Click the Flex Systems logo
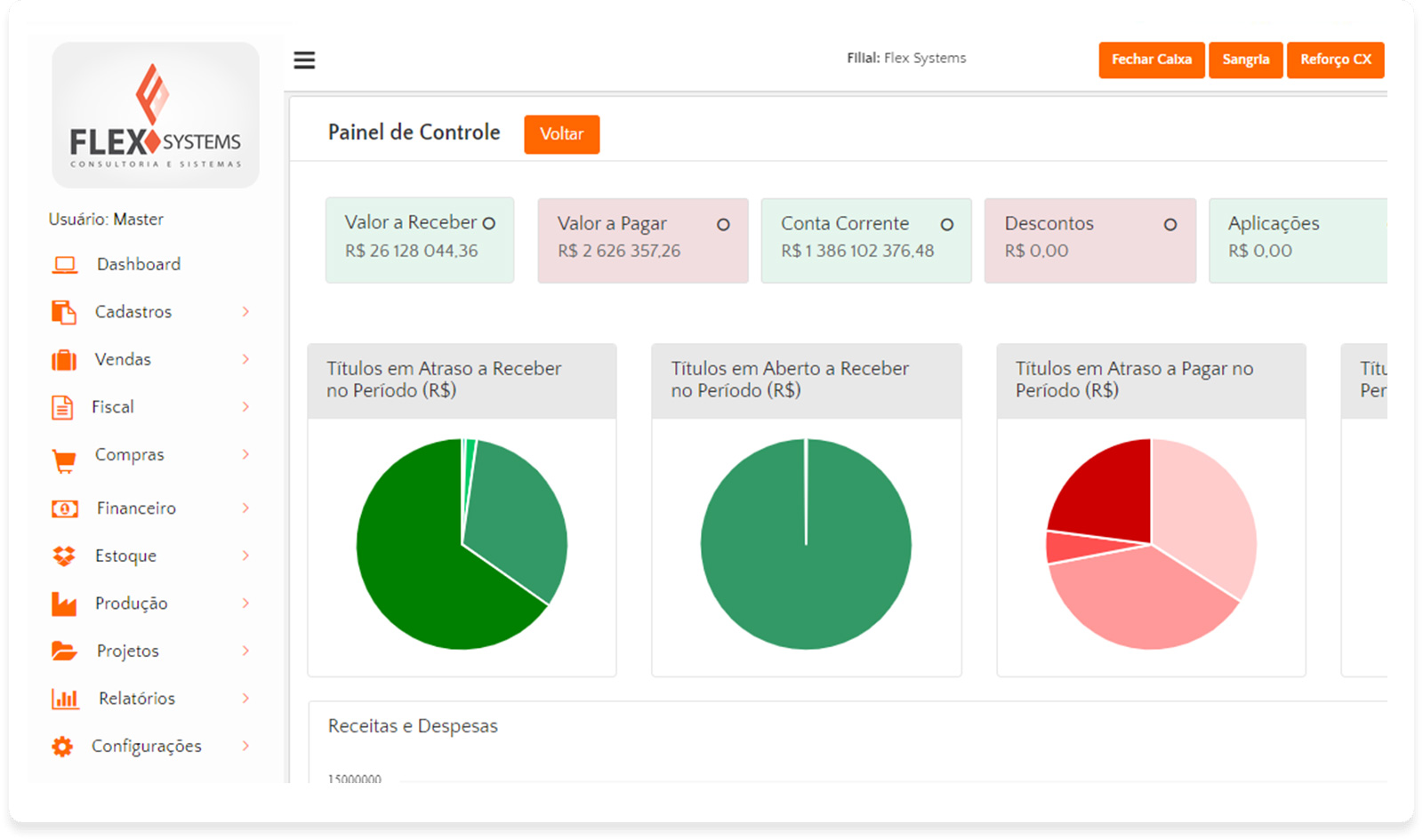1423x840 pixels. click(156, 116)
